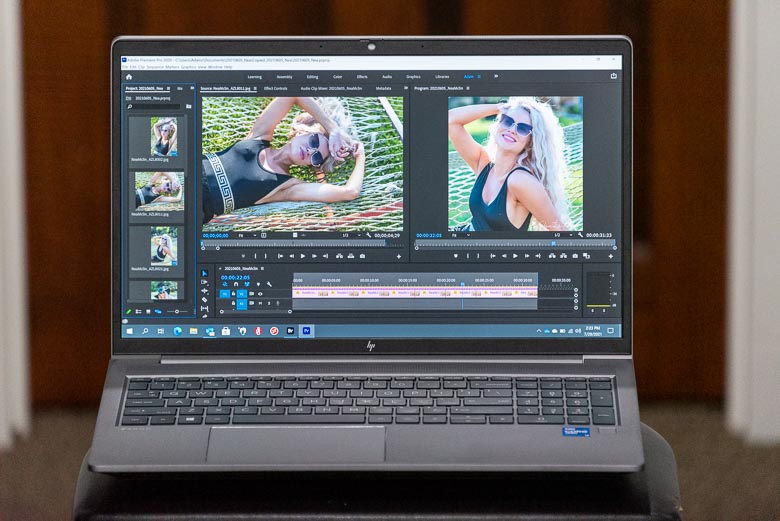This screenshot has height=521, width=780.
Task: Select the Track Select Forward tool
Action: coord(204,282)
